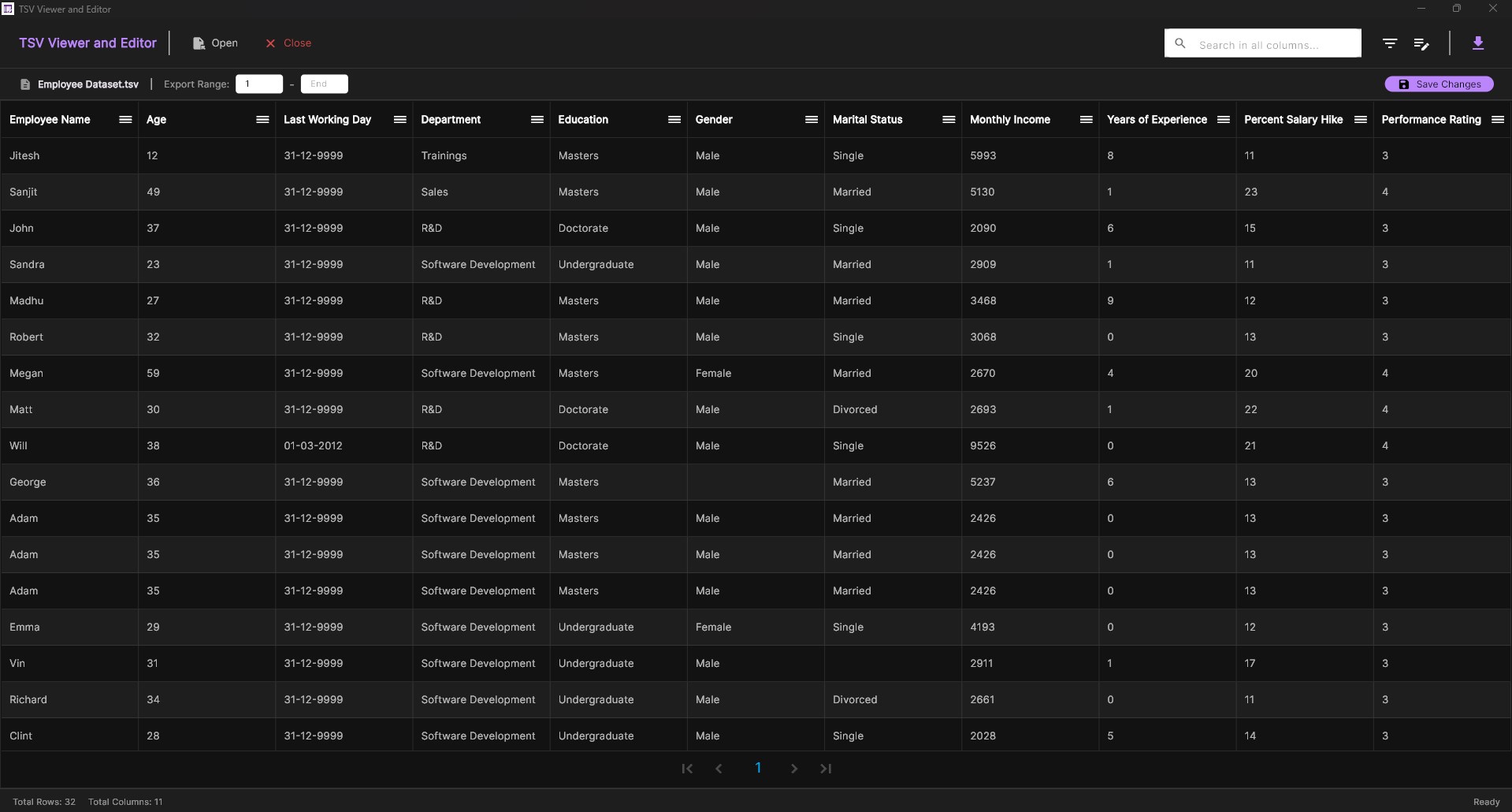
Task: Click the Save Changes button
Action: click(x=1439, y=84)
